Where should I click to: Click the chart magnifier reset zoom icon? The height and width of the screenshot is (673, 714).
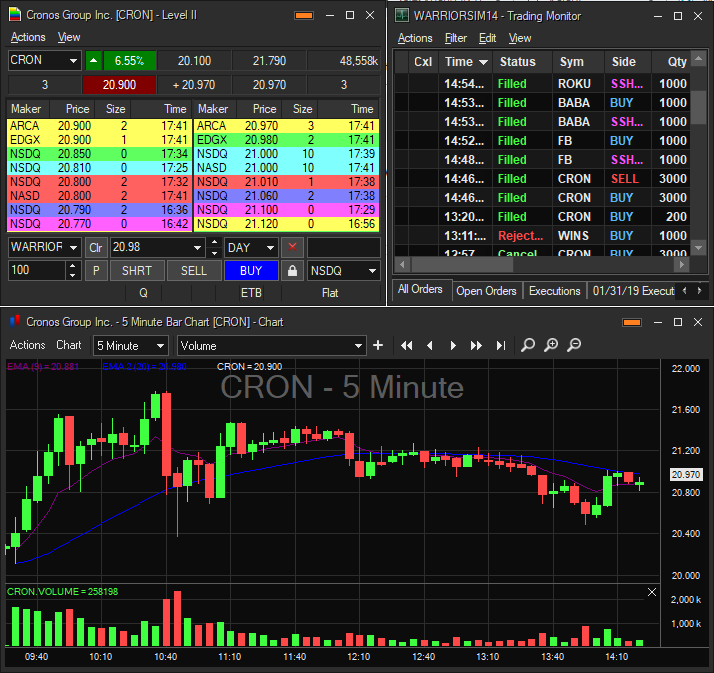pos(528,345)
